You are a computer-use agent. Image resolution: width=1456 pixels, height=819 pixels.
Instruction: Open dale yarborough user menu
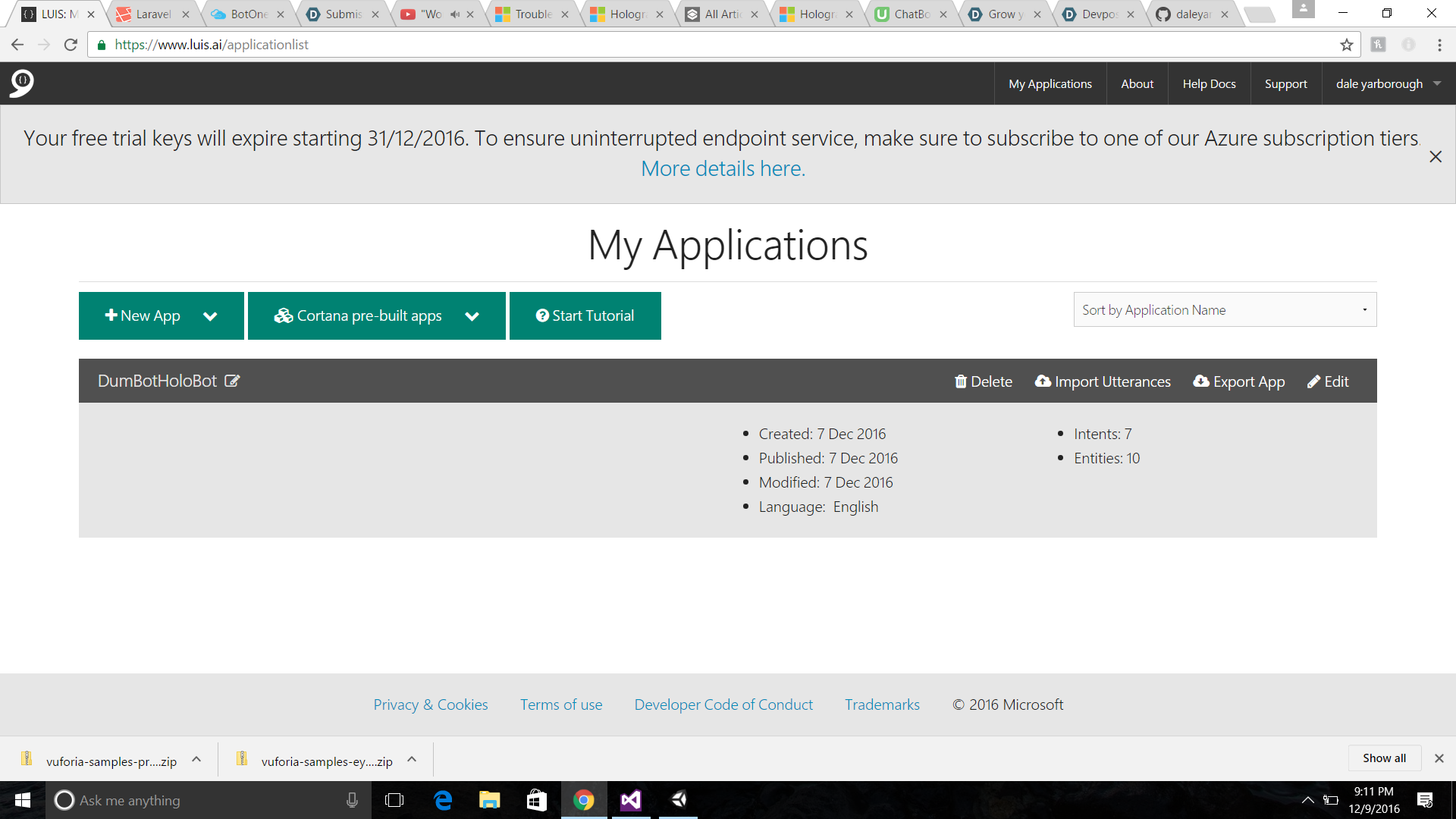[1387, 84]
